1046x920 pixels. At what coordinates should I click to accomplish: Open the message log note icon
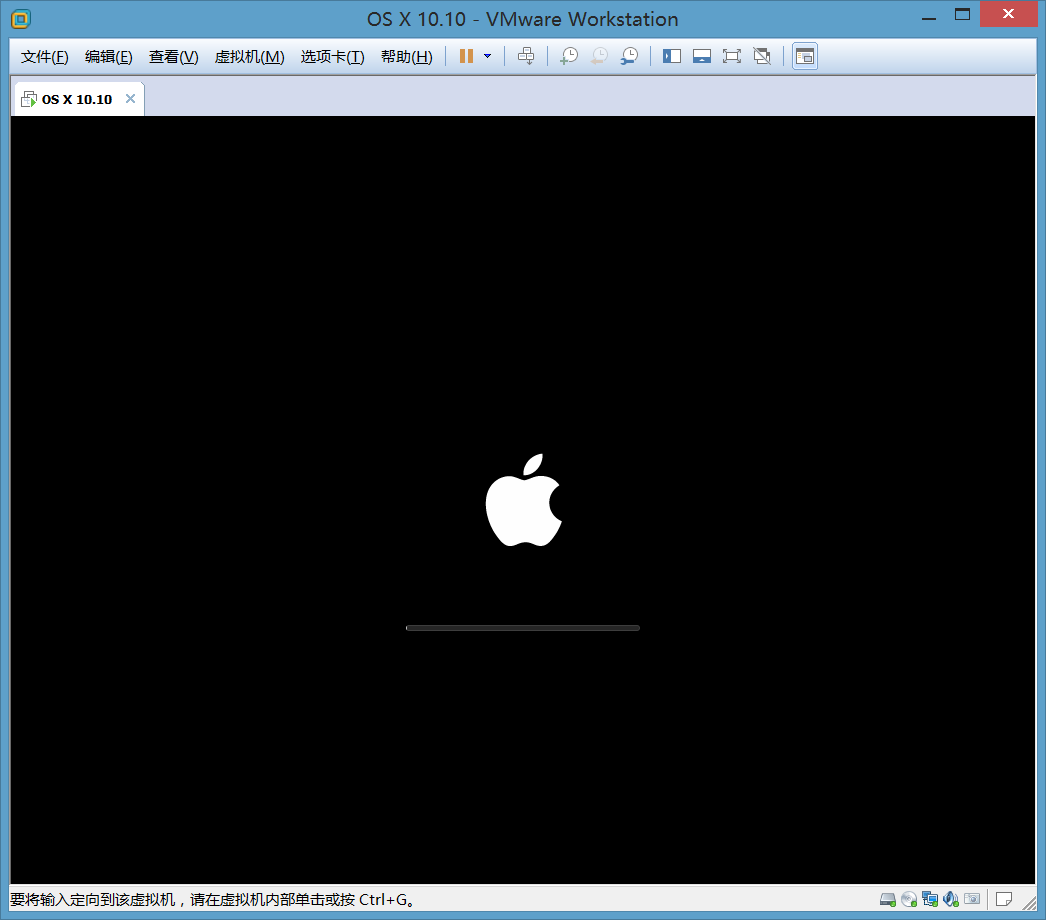(x=1004, y=899)
